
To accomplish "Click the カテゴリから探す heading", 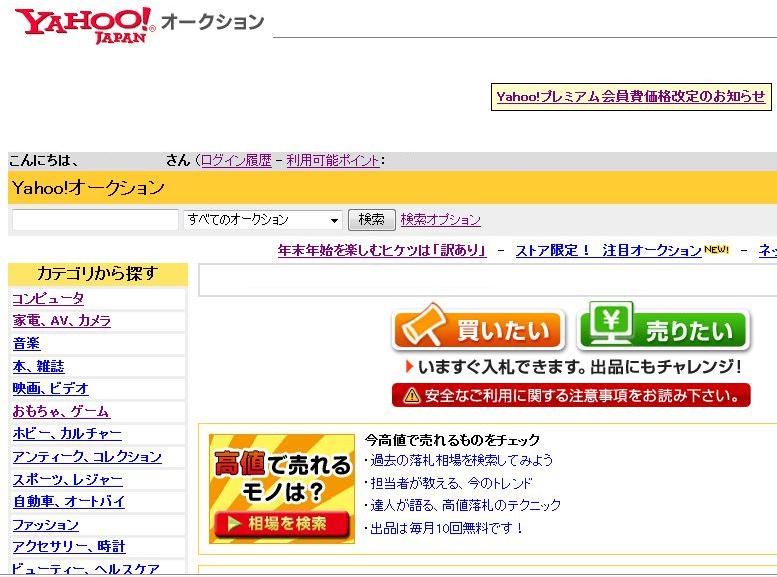I will 98,274.
